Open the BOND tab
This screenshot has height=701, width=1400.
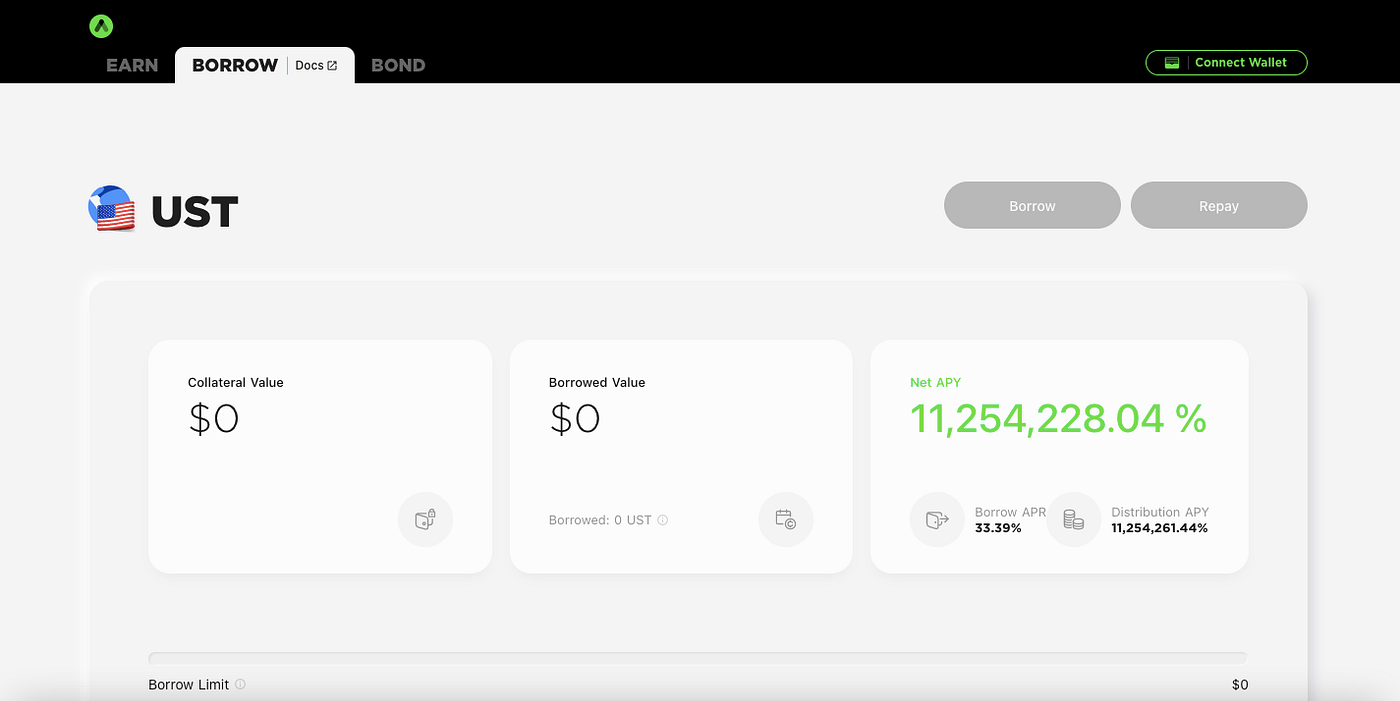(x=398, y=65)
